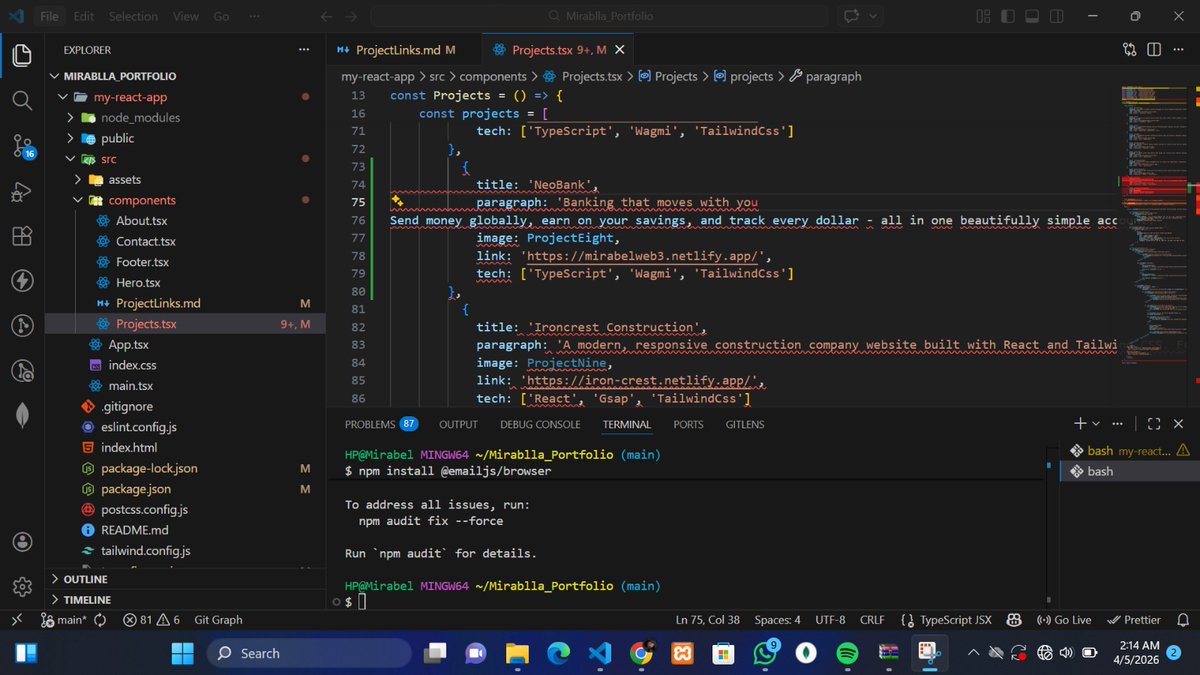Viewport: 1200px width, 675px height.
Task: Close the terminal panel
Action: pos(1178,424)
